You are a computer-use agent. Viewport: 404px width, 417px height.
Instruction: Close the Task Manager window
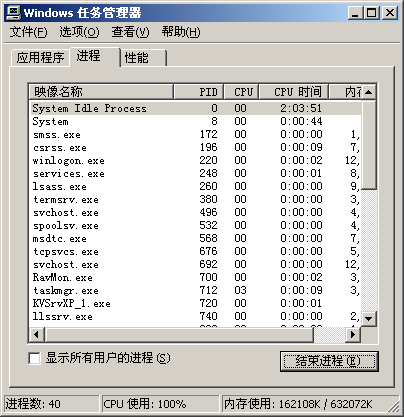tap(389, 13)
